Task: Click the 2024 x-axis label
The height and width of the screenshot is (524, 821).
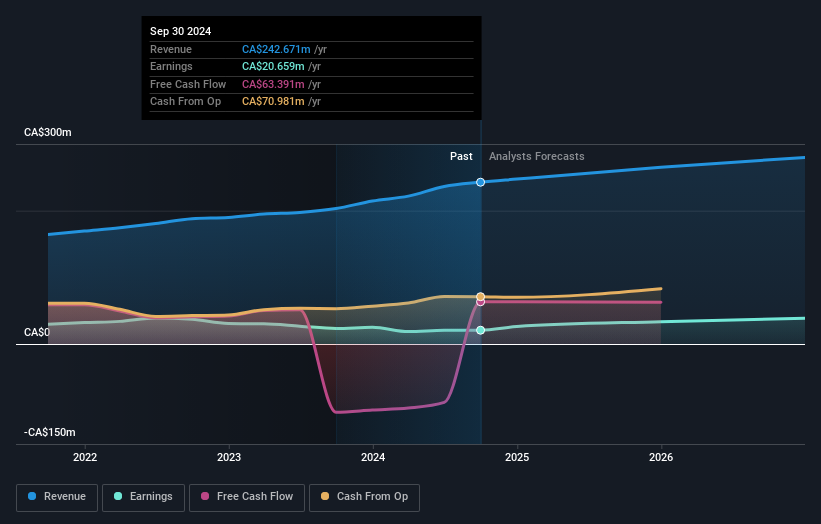Action: [373, 457]
